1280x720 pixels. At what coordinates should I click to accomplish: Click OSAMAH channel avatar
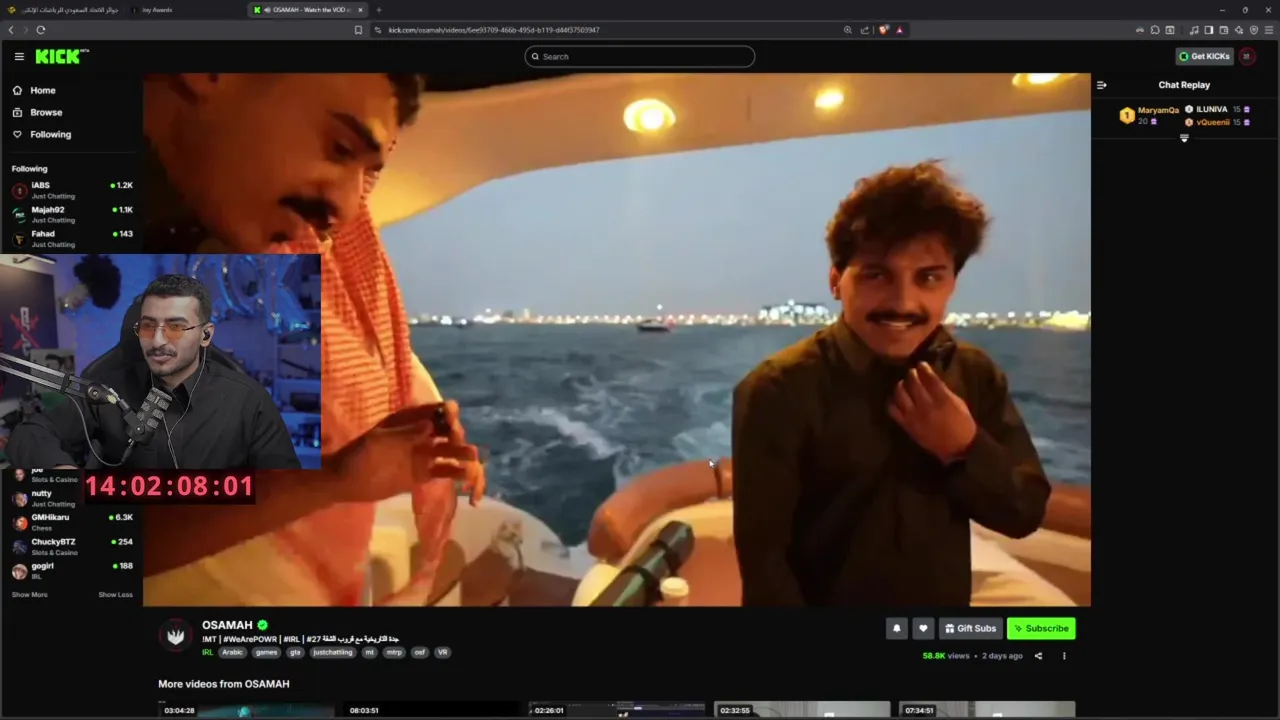point(177,635)
